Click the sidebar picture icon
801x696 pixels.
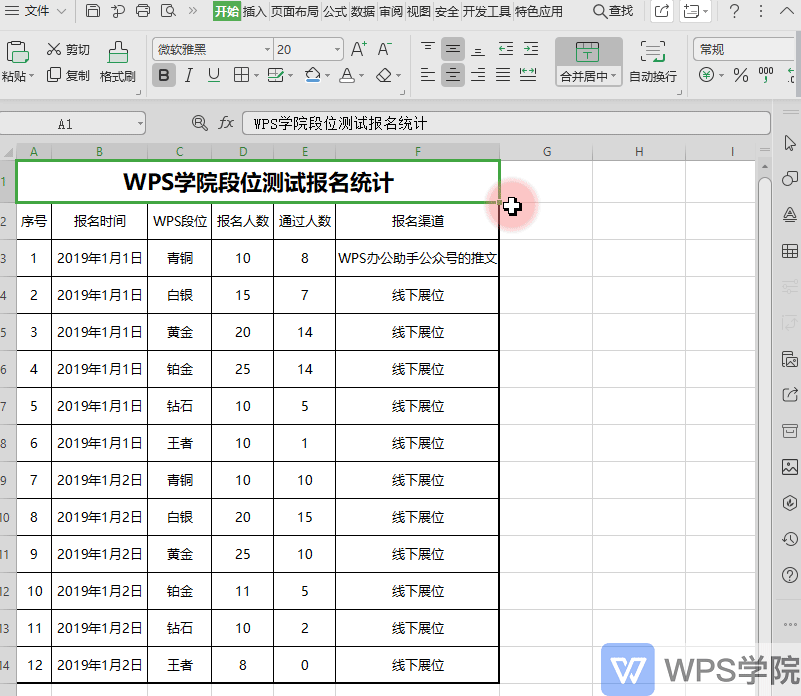coord(789,467)
